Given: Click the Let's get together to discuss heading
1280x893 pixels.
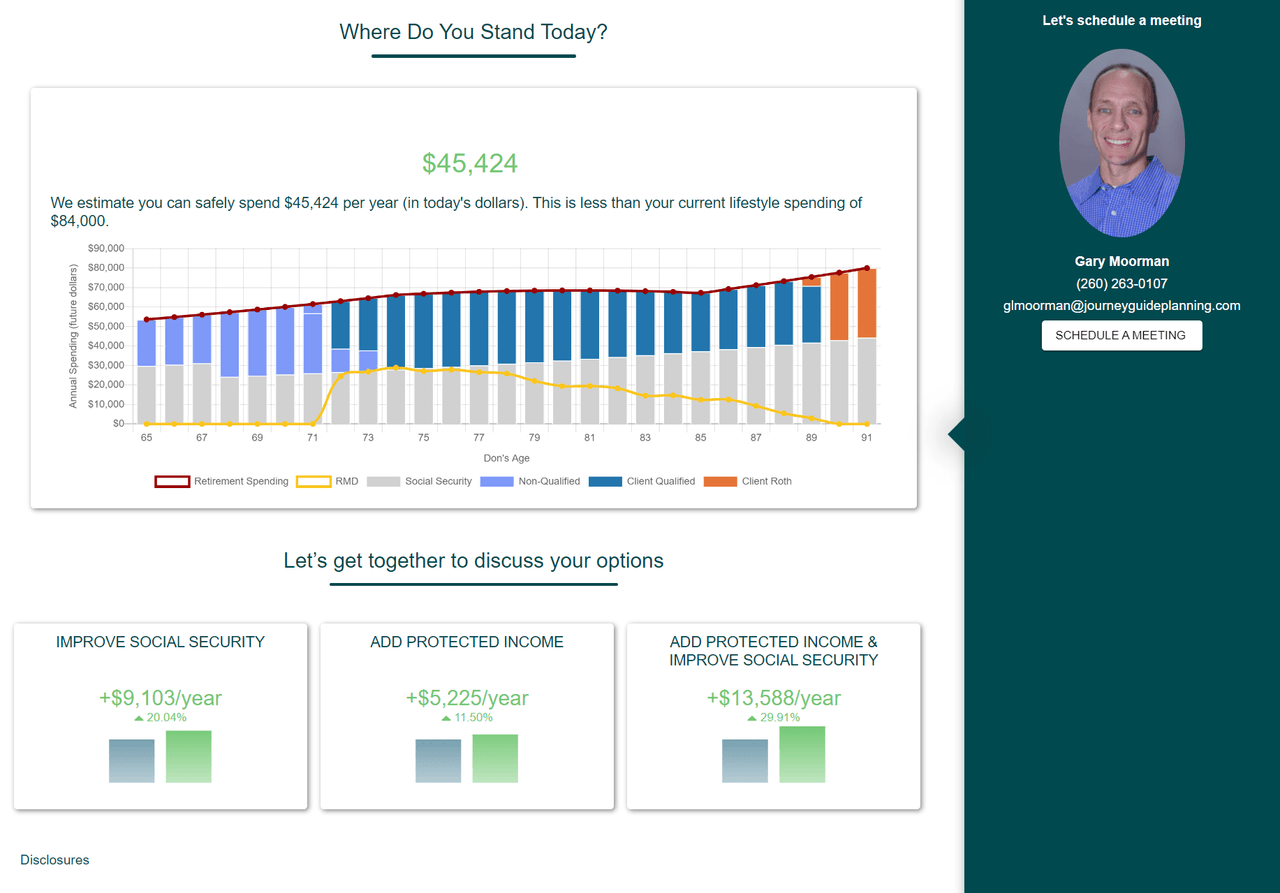Looking at the screenshot, I should click(x=473, y=561).
